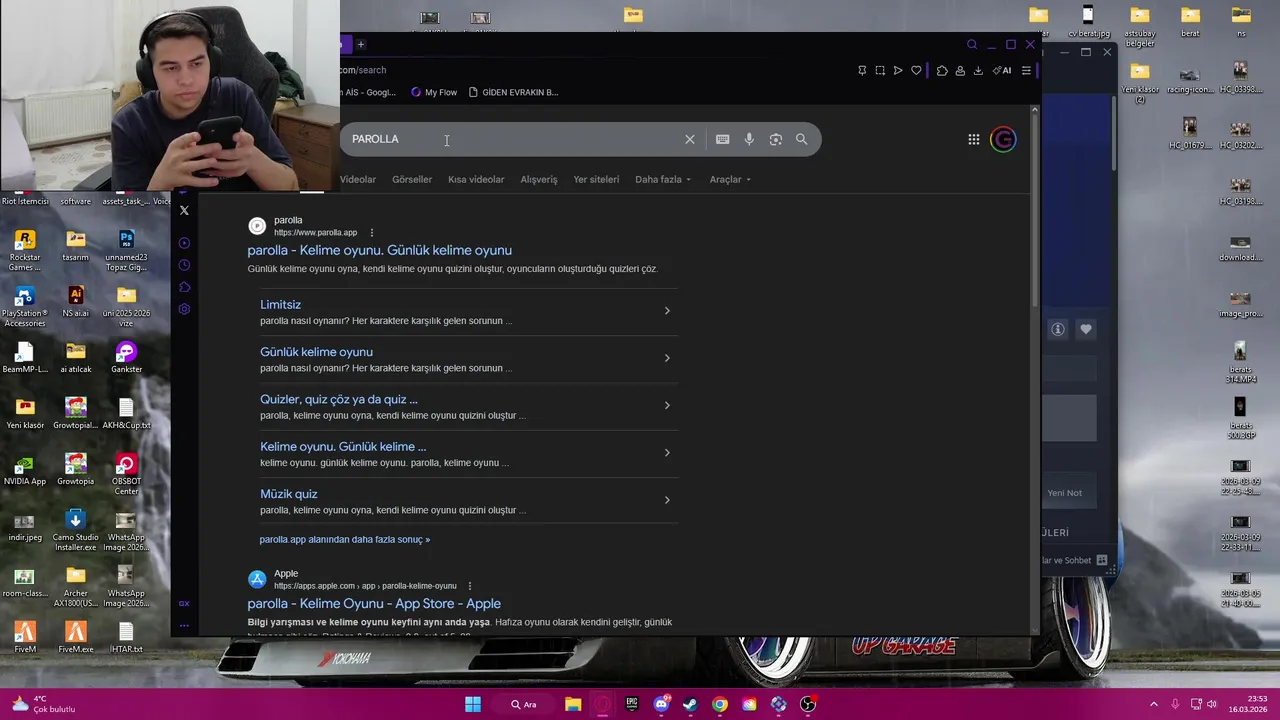1280x720 pixels.
Task: Open the Google account avatar
Action: 1003,140
